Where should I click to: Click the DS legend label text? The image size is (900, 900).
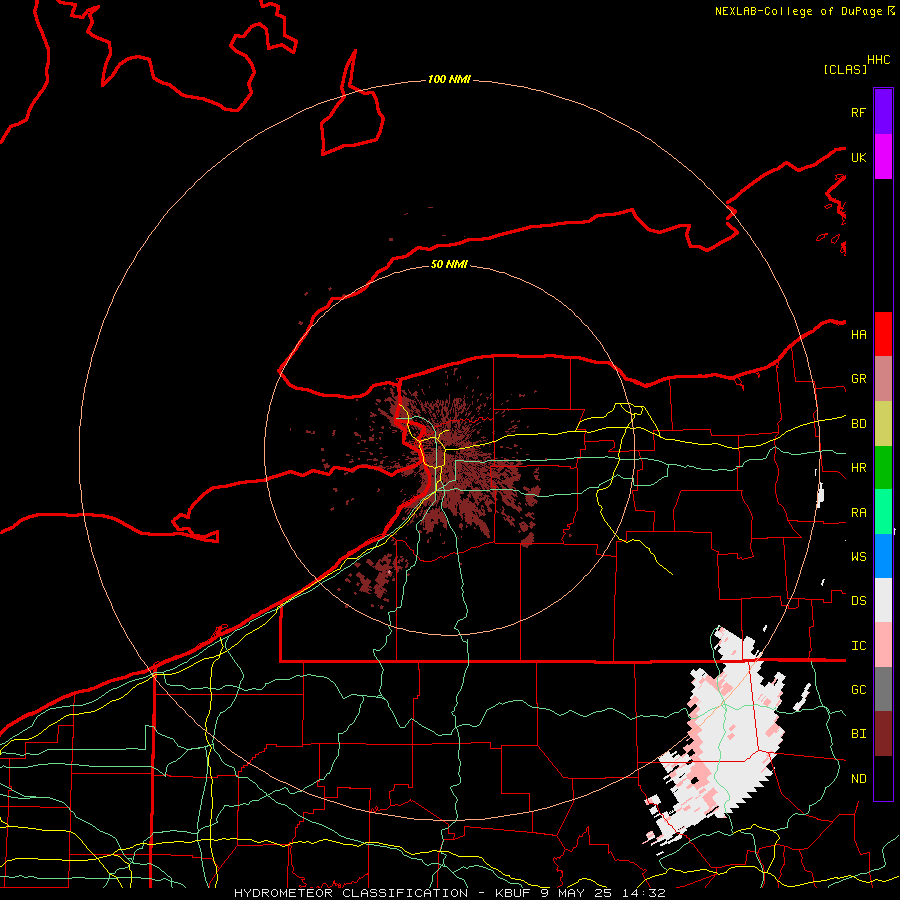[x=859, y=601]
